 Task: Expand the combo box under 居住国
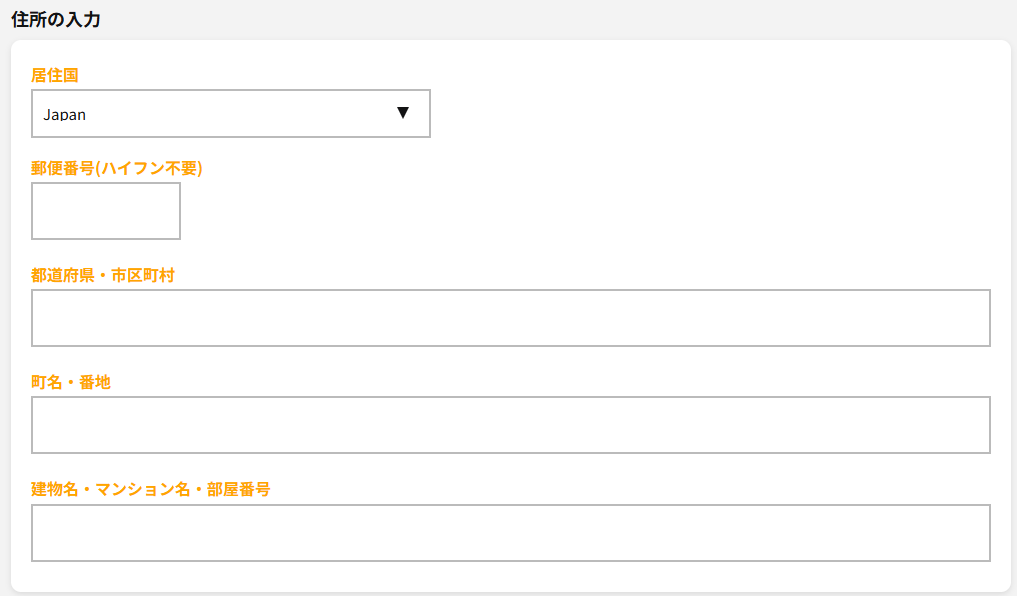point(231,114)
